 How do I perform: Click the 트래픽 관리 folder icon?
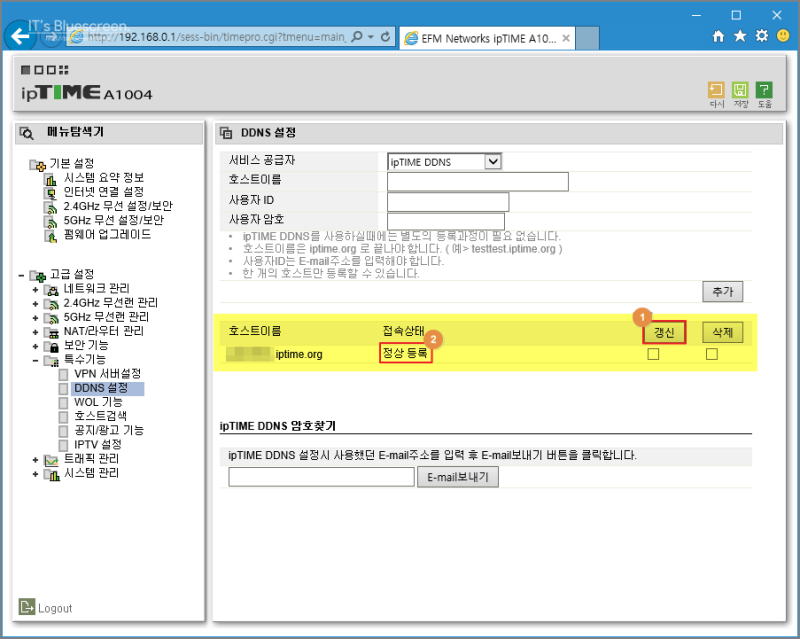pos(52,460)
